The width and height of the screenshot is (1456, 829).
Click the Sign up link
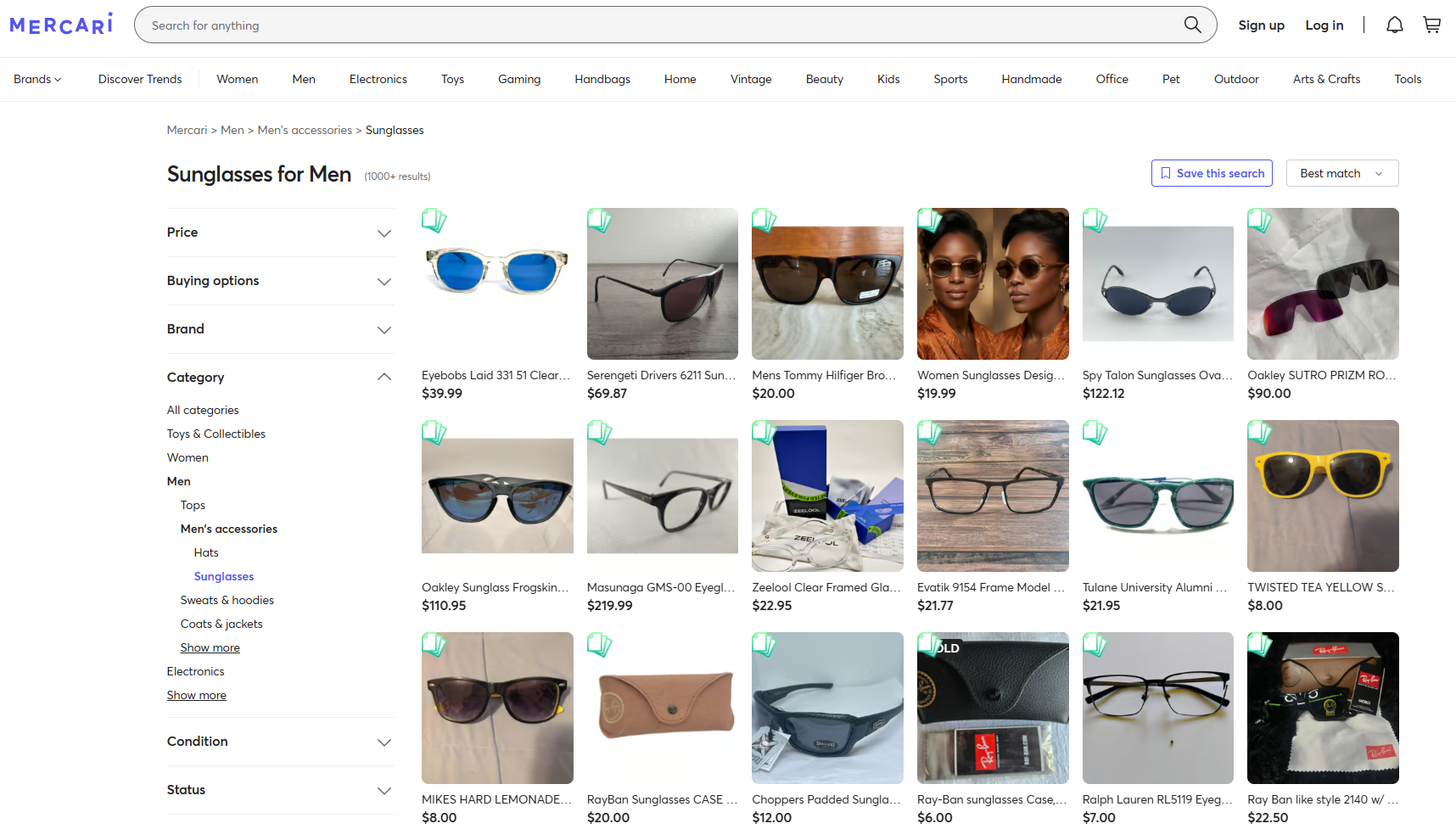[x=1261, y=25]
